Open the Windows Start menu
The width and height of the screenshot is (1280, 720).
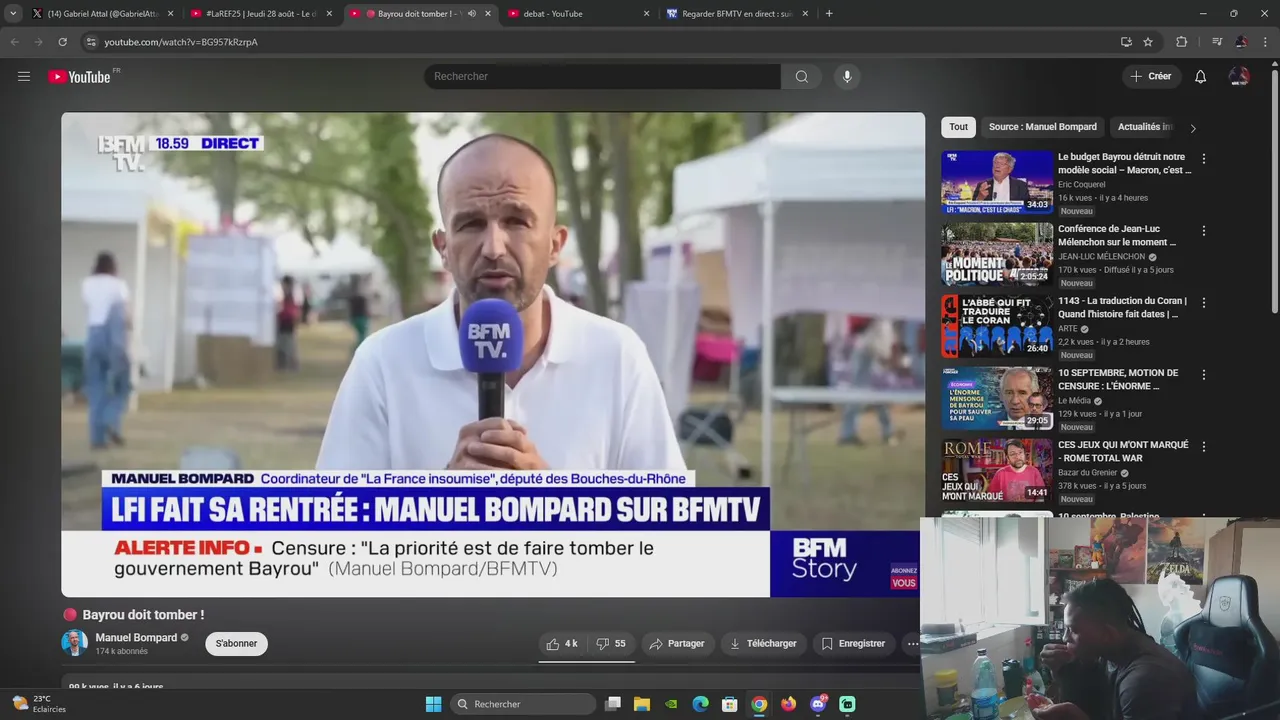[433, 704]
